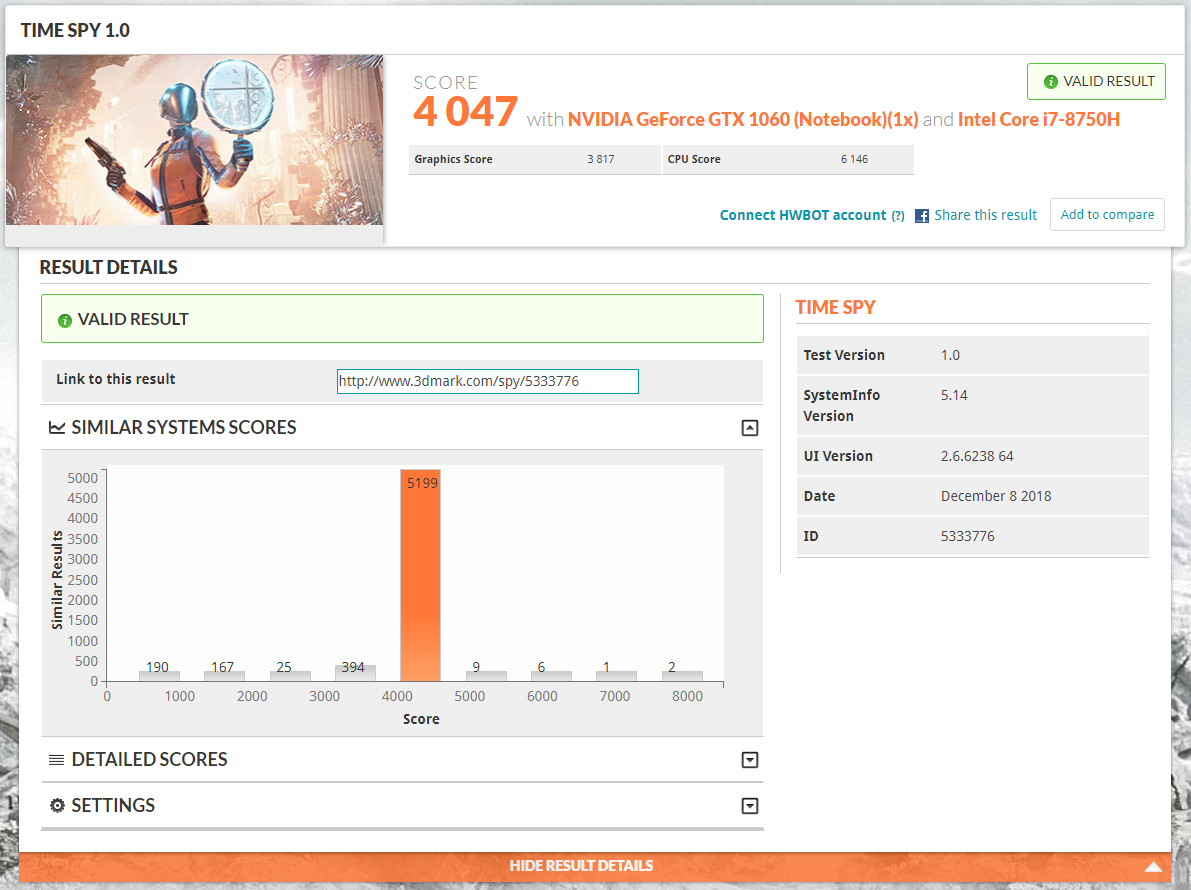Click the Test Version value 1.0

click(950, 355)
